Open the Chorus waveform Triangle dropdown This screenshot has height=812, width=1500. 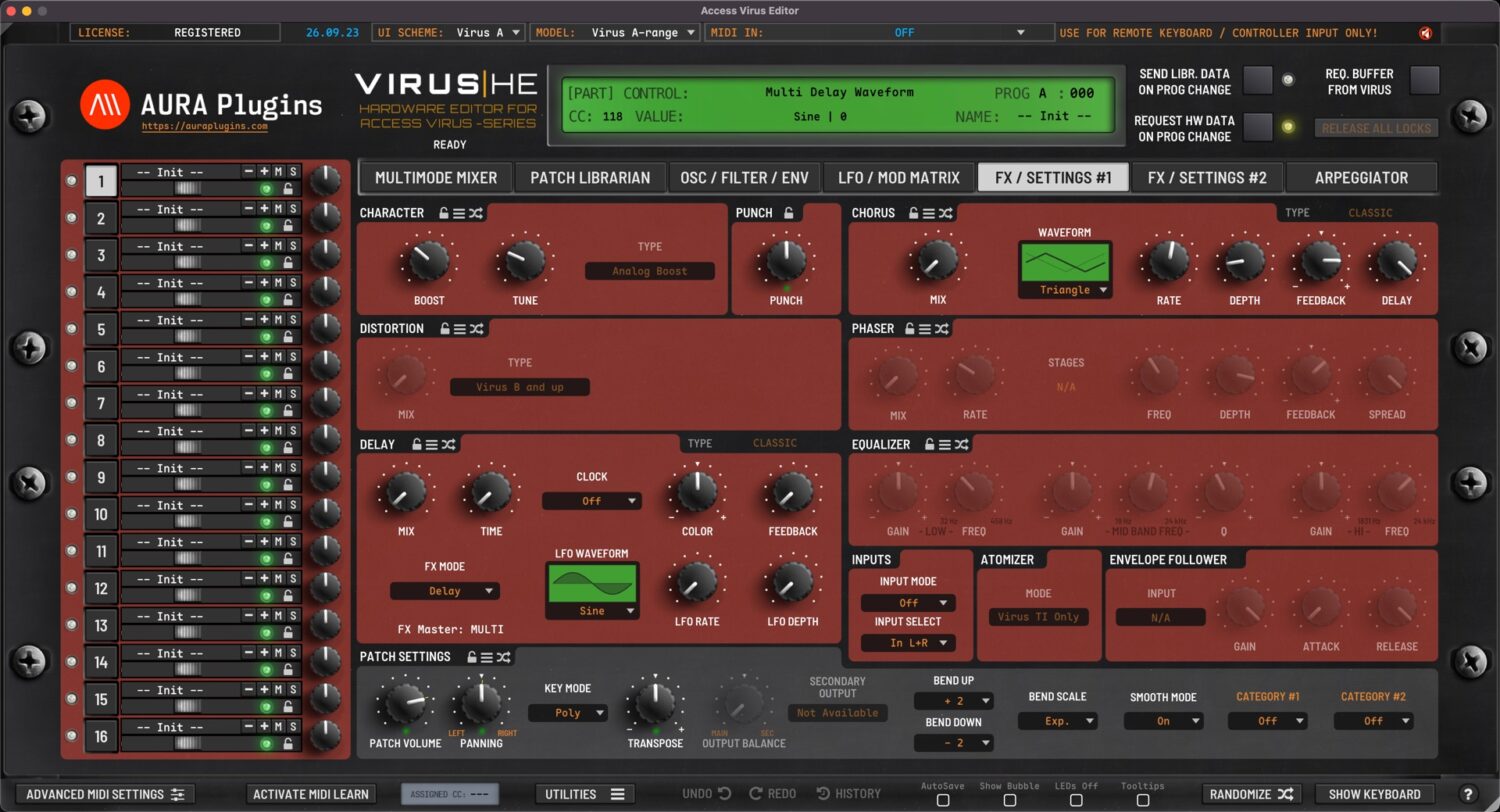[1065, 290]
